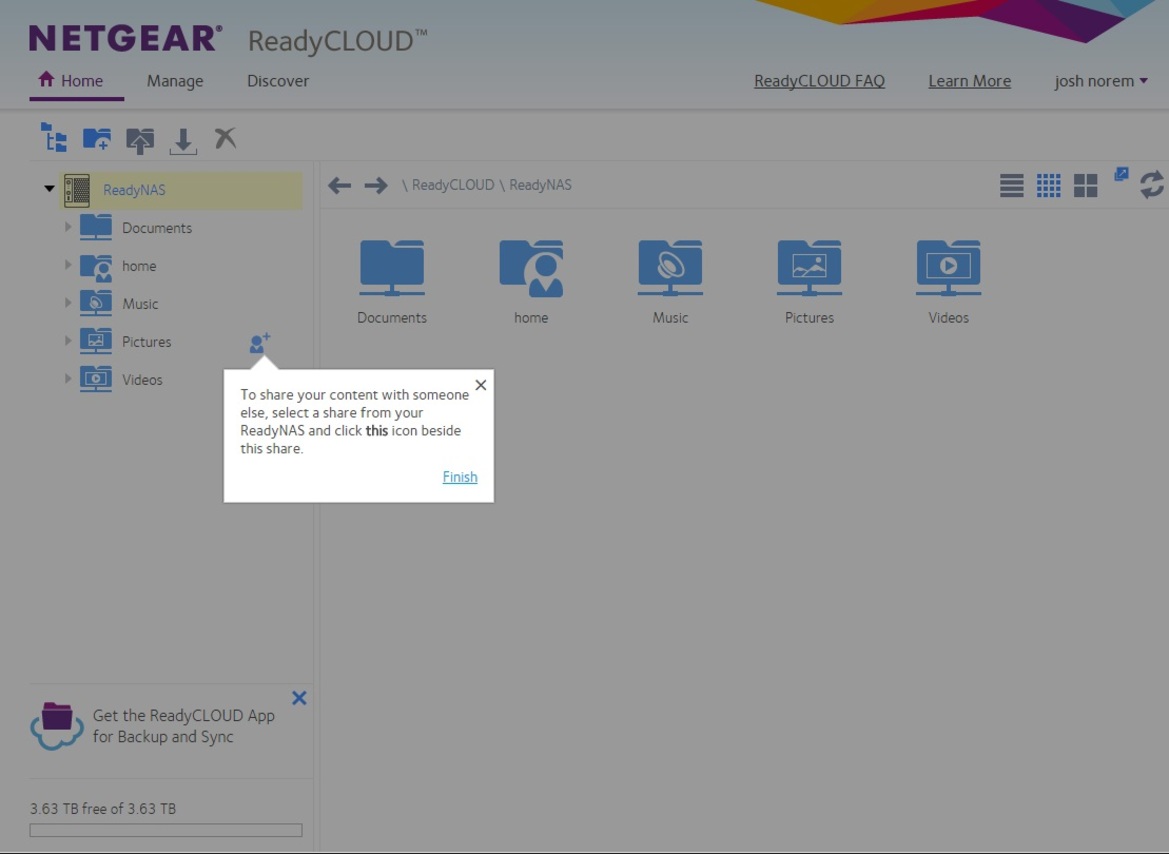Click the share user icon beside Pictures

tap(259, 342)
